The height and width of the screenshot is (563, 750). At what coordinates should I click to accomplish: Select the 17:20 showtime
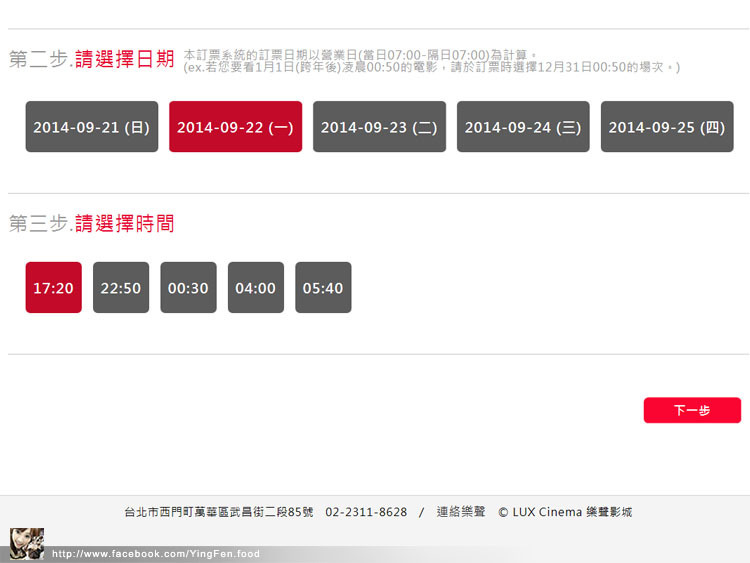coord(54,287)
